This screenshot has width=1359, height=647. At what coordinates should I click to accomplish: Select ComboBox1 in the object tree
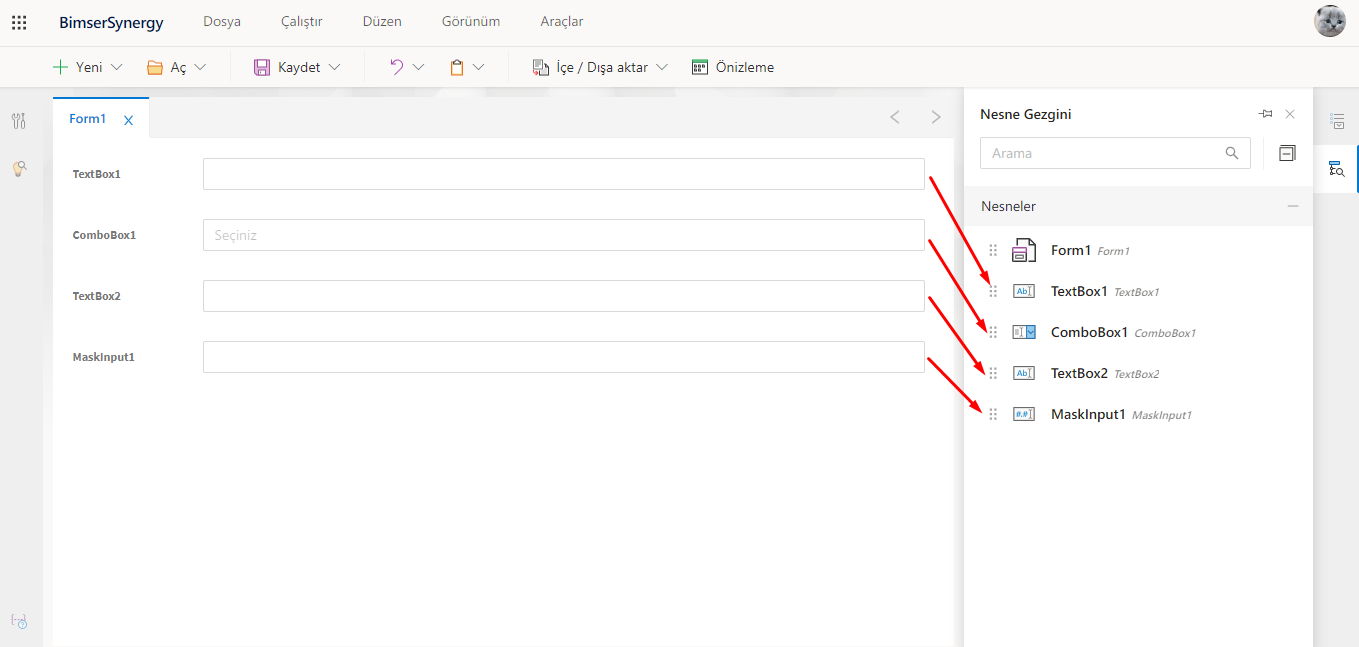pos(1088,332)
